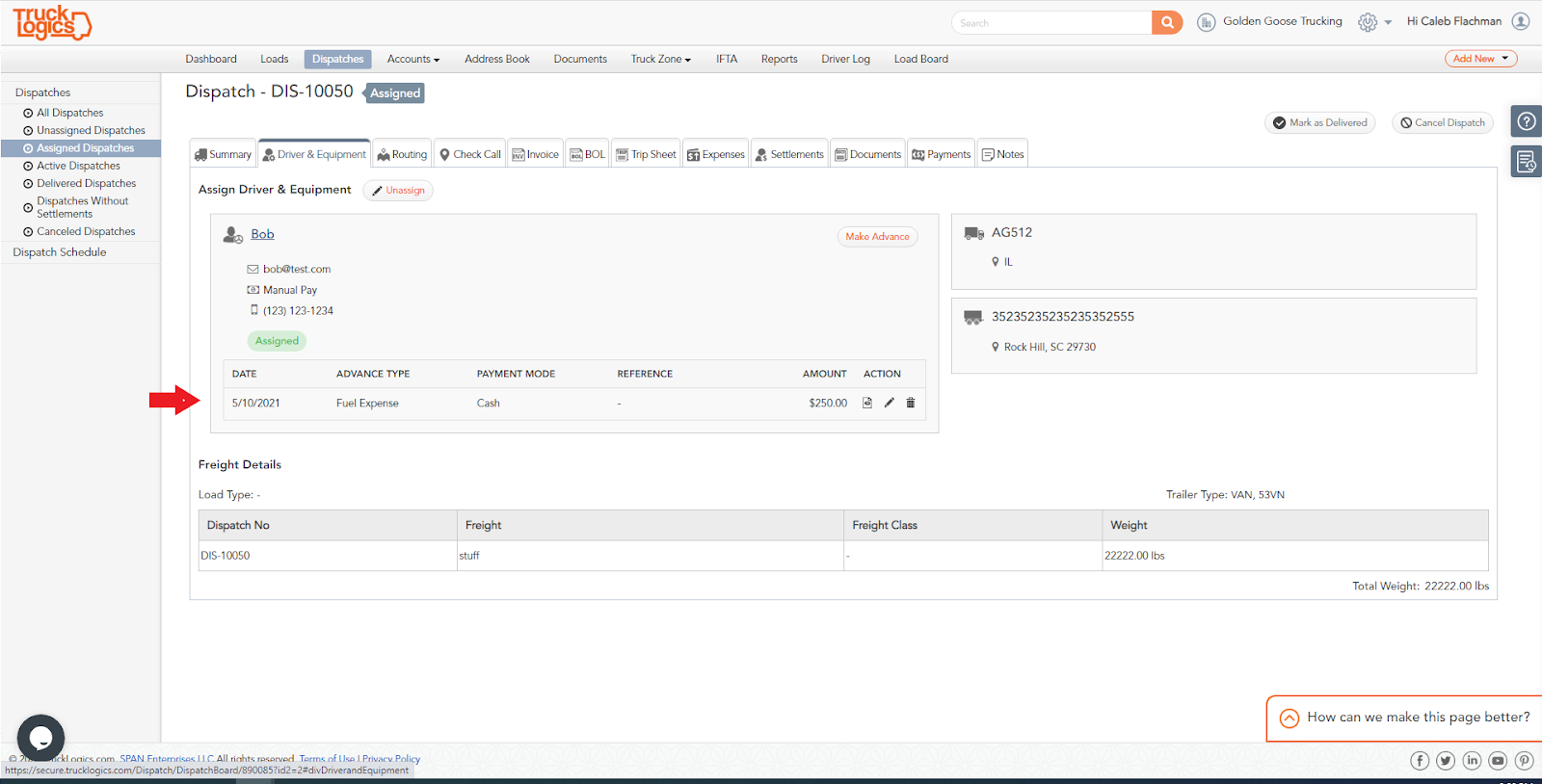1542x784 pixels.
Task: Click Mark as Delivered button
Action: (x=1320, y=122)
